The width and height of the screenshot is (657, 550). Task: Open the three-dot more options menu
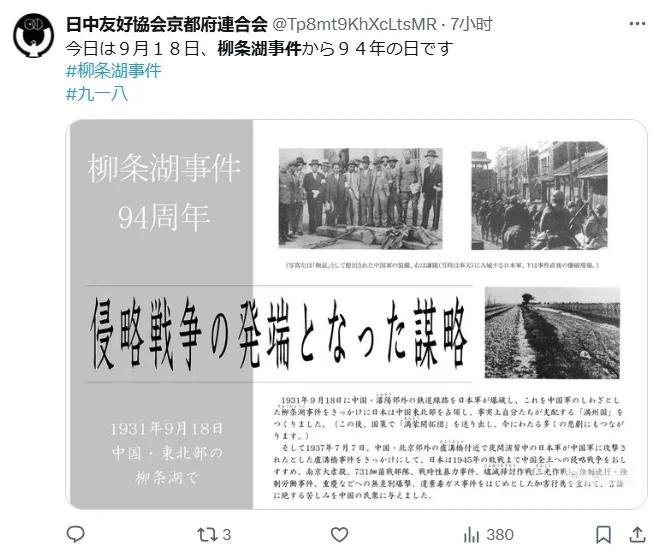click(x=637, y=24)
